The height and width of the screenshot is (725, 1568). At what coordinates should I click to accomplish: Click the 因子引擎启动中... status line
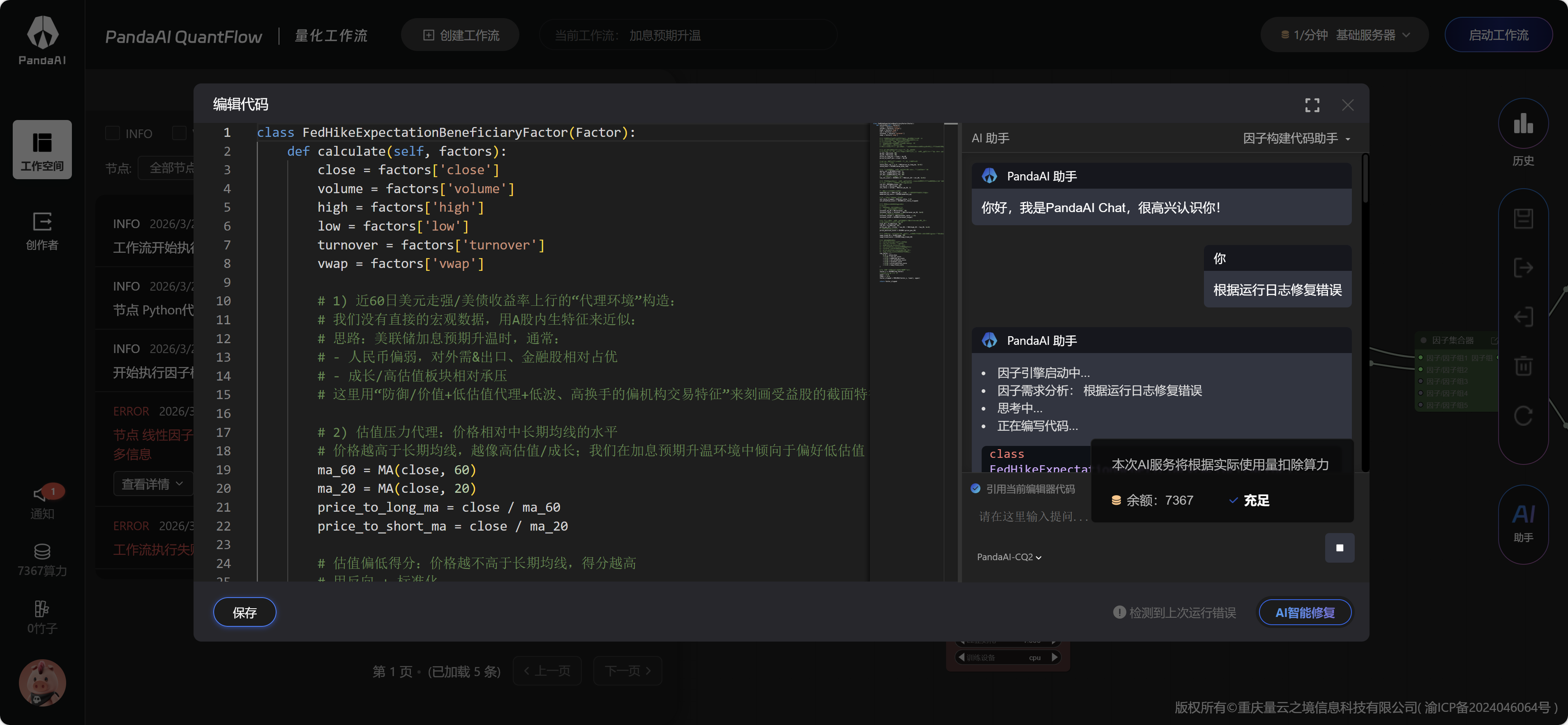pos(1043,372)
